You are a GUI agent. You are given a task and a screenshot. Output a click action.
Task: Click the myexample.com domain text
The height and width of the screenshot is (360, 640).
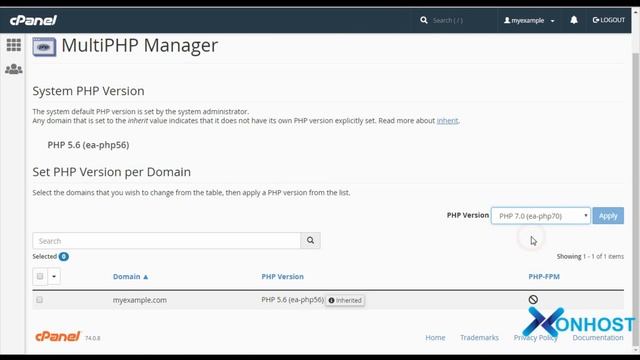(x=140, y=300)
